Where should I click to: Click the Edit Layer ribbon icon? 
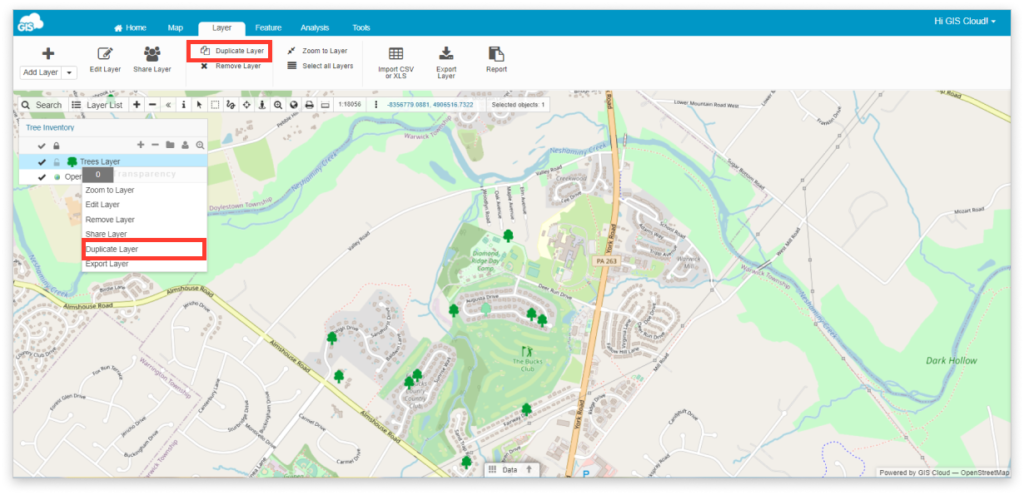[105, 59]
